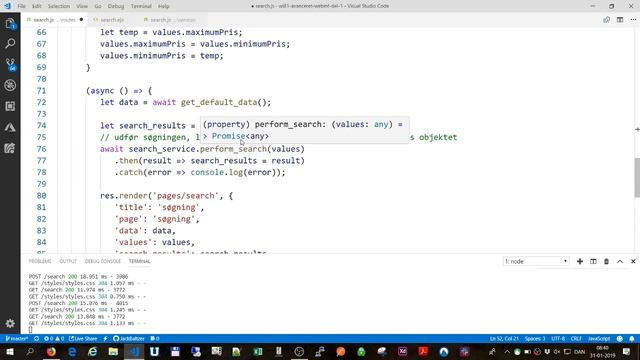Synchronize changes in status bar

point(36,339)
